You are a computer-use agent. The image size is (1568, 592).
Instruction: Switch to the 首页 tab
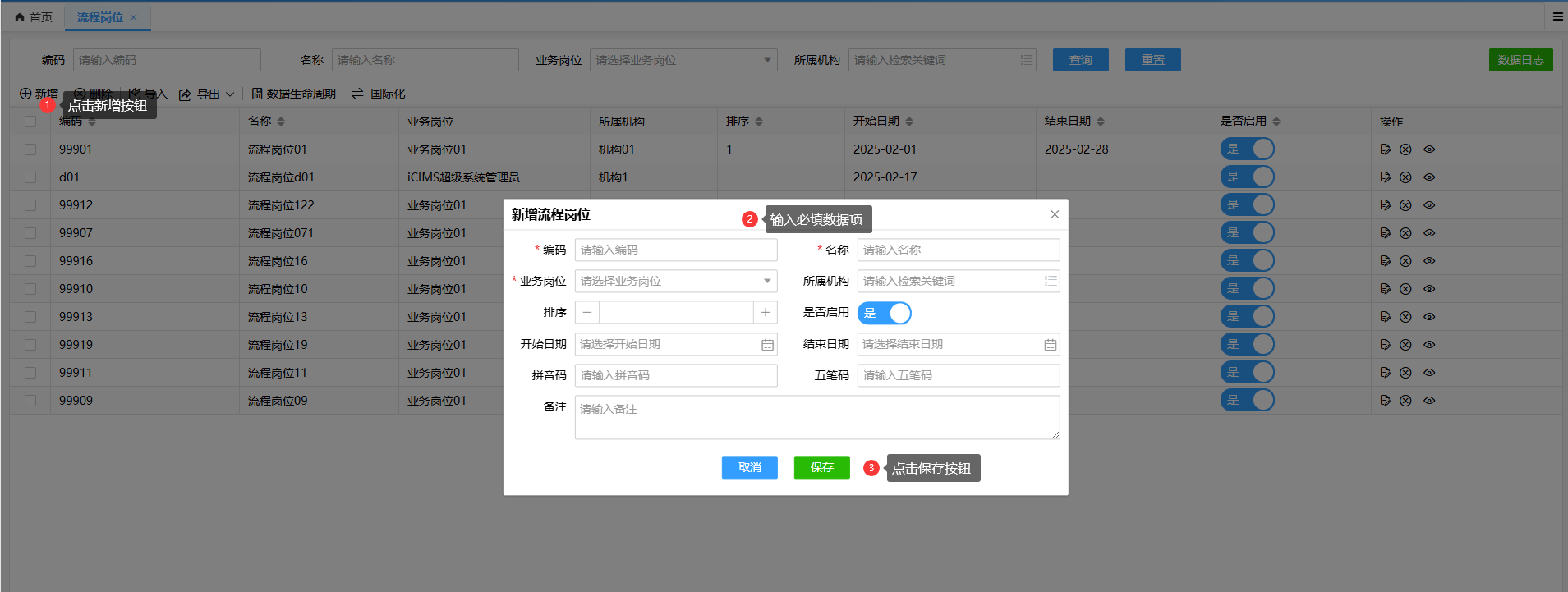[x=34, y=17]
